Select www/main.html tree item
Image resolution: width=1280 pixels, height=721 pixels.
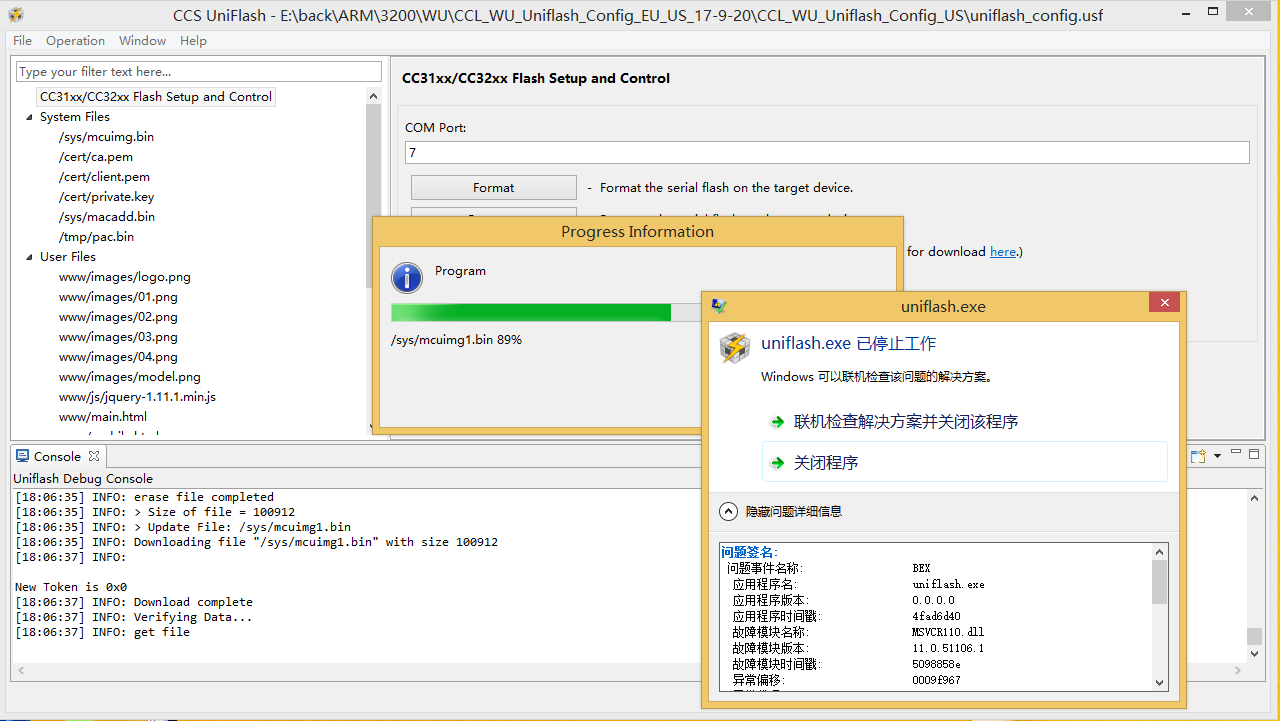click(103, 417)
